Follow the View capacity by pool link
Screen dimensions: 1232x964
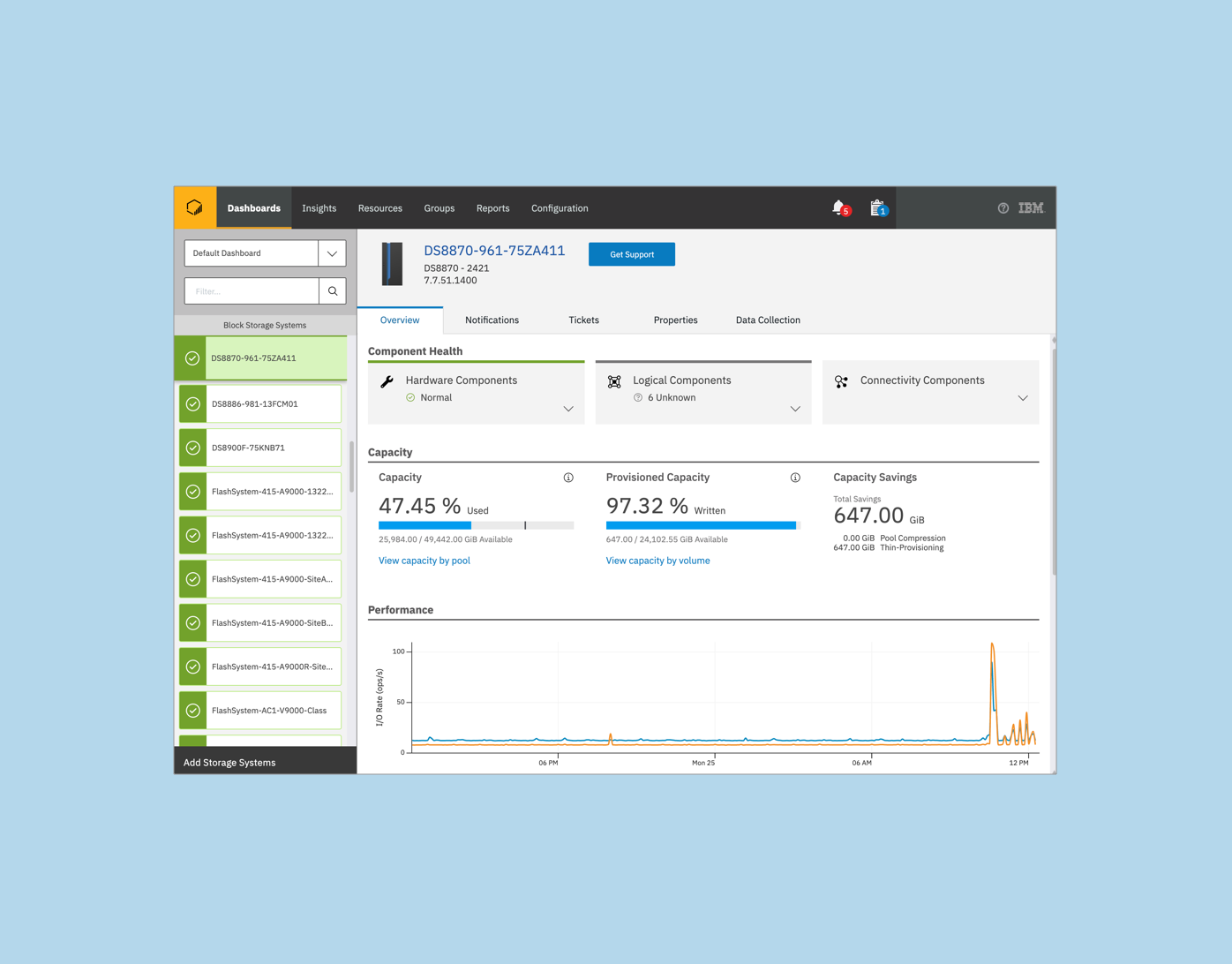click(x=424, y=561)
